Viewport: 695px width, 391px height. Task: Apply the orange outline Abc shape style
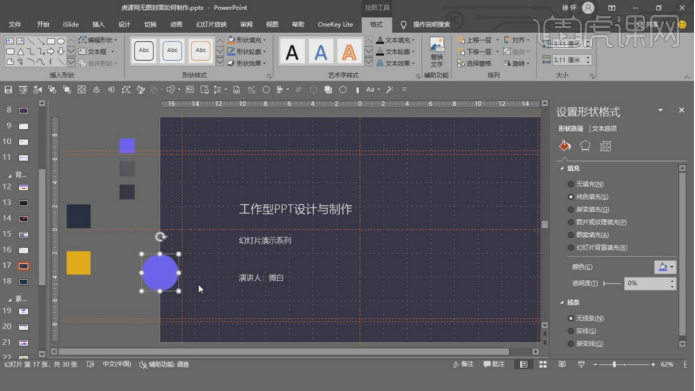200,51
